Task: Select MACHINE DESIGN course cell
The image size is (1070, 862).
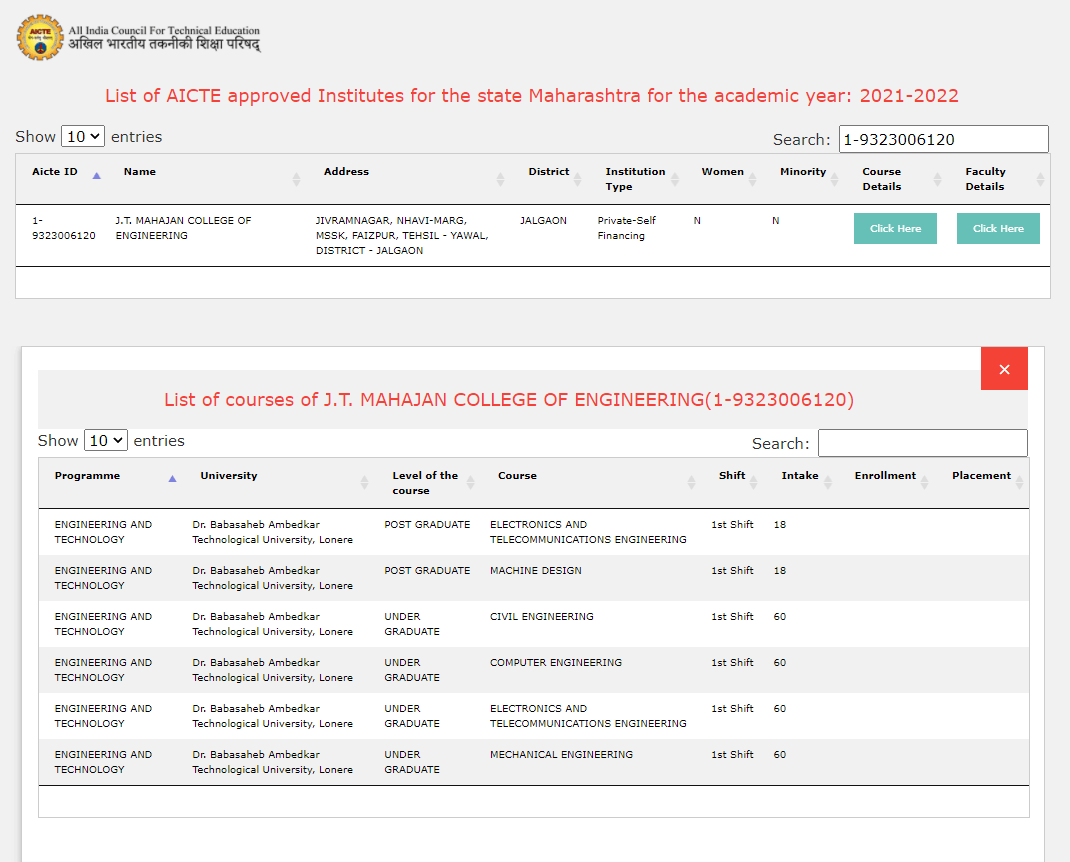Action: point(536,571)
